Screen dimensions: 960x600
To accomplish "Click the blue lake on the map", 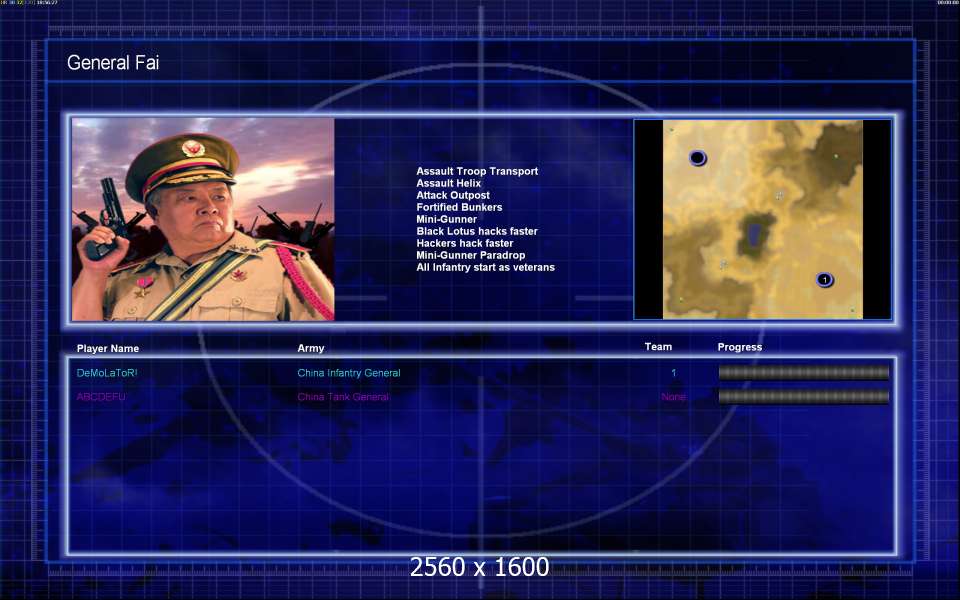I will [x=756, y=234].
